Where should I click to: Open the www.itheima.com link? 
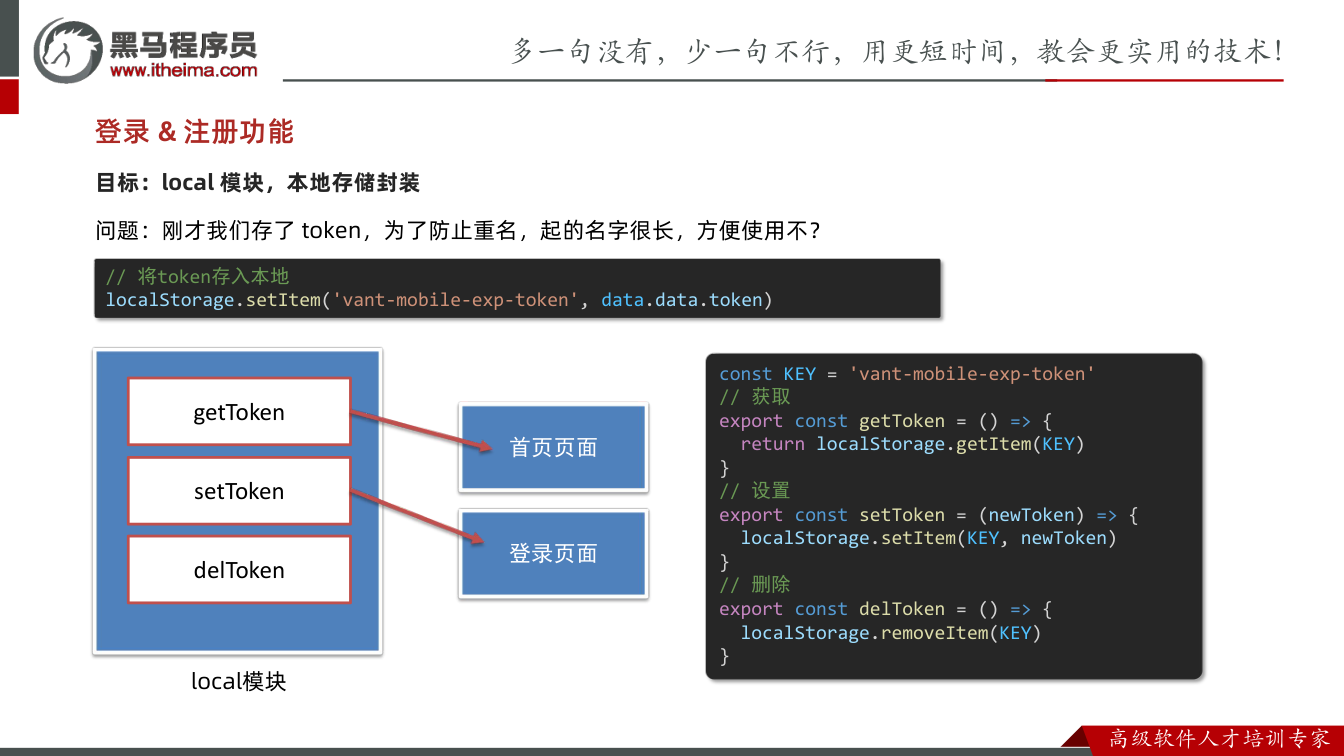183,71
